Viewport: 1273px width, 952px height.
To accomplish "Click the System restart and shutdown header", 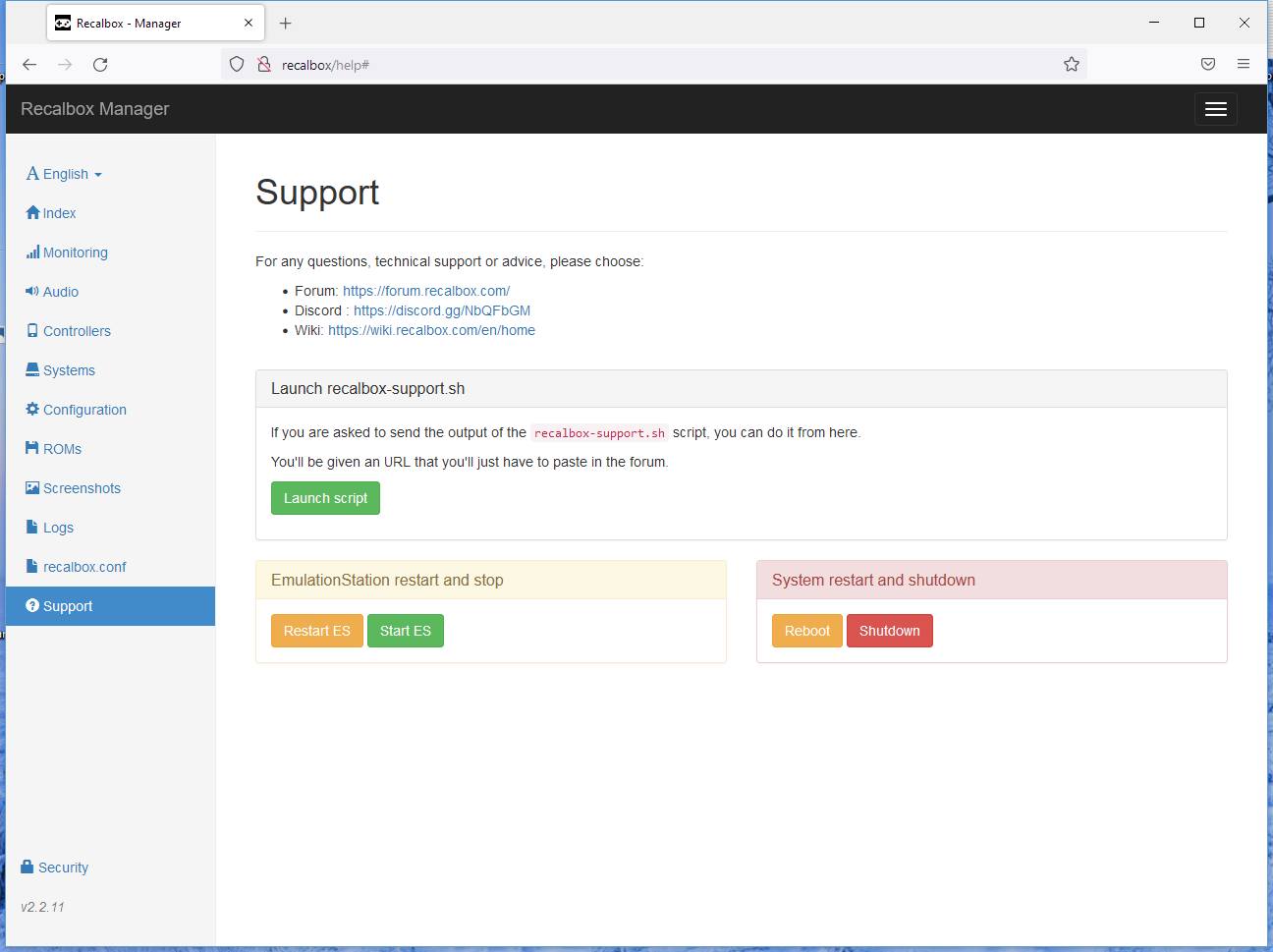I will (x=992, y=580).
